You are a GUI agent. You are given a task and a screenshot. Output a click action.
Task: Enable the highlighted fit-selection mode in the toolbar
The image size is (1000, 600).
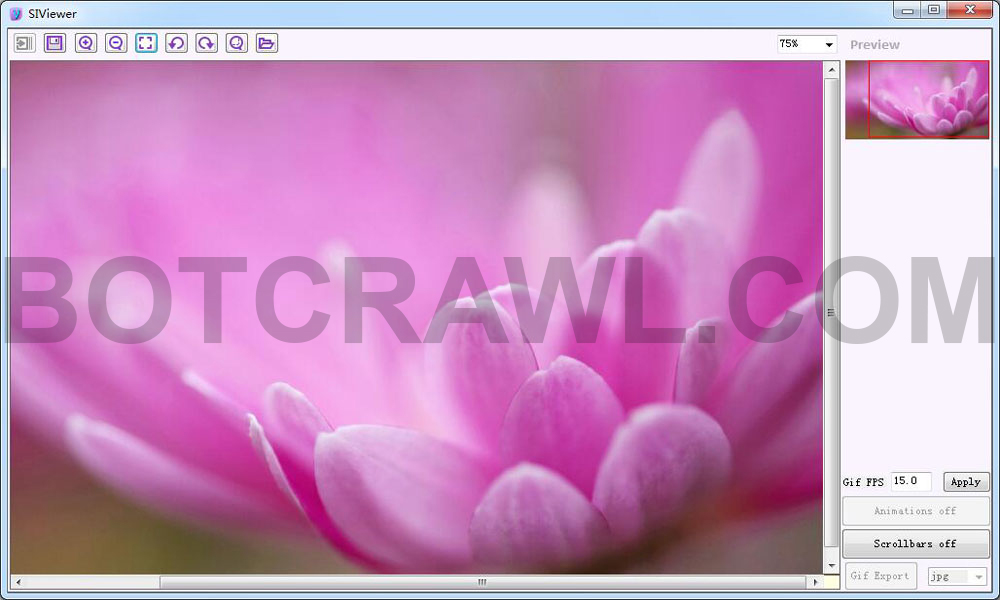(x=145, y=42)
